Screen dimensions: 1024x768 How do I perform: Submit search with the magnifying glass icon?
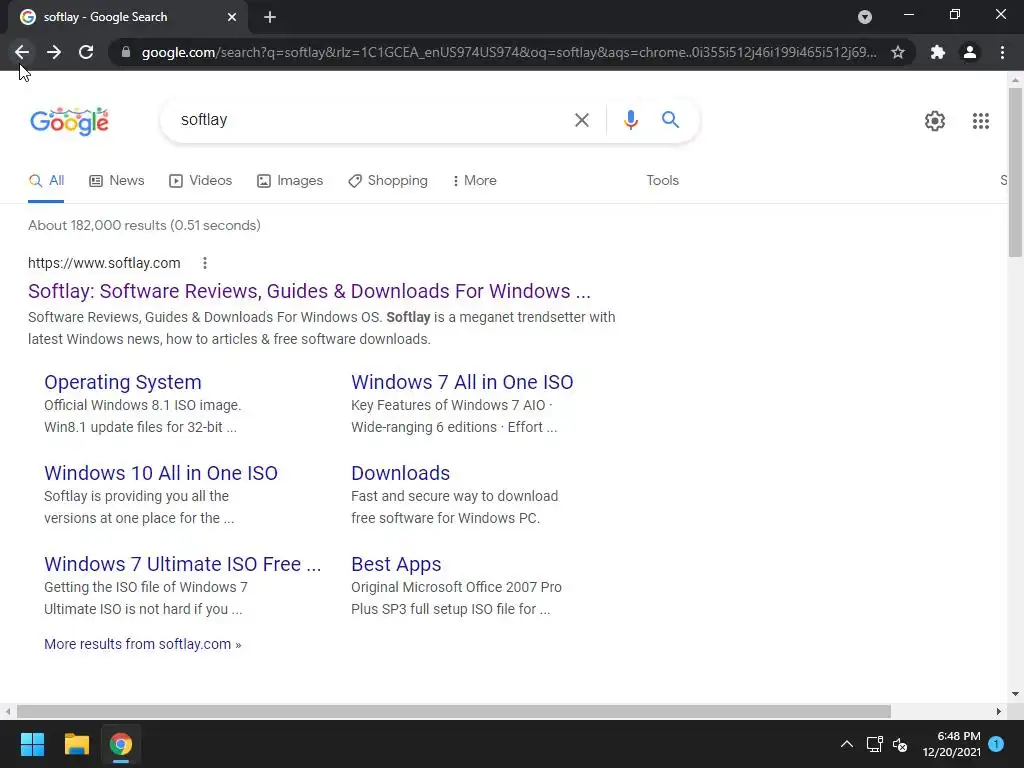pos(670,120)
